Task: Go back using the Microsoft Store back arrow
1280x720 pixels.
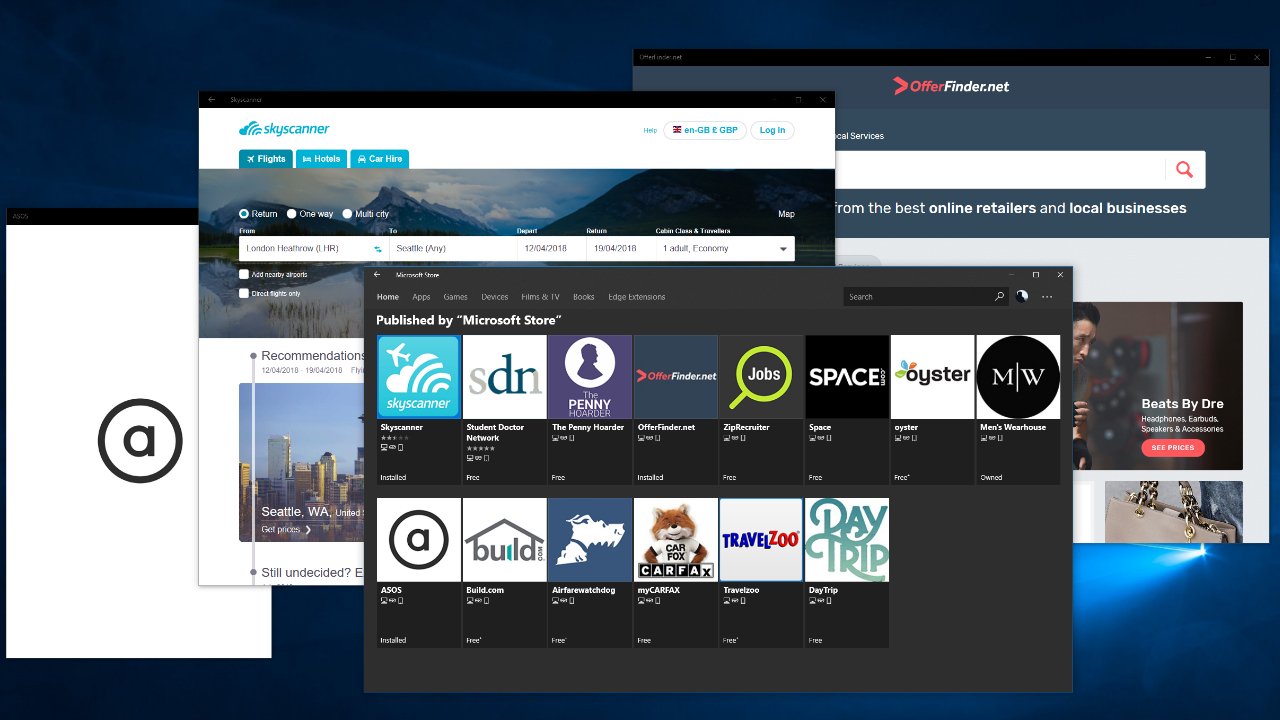Action: 377,275
